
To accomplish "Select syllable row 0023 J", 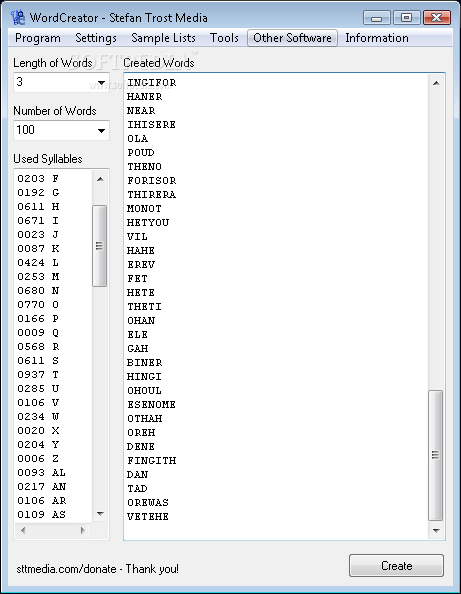I will coord(38,235).
